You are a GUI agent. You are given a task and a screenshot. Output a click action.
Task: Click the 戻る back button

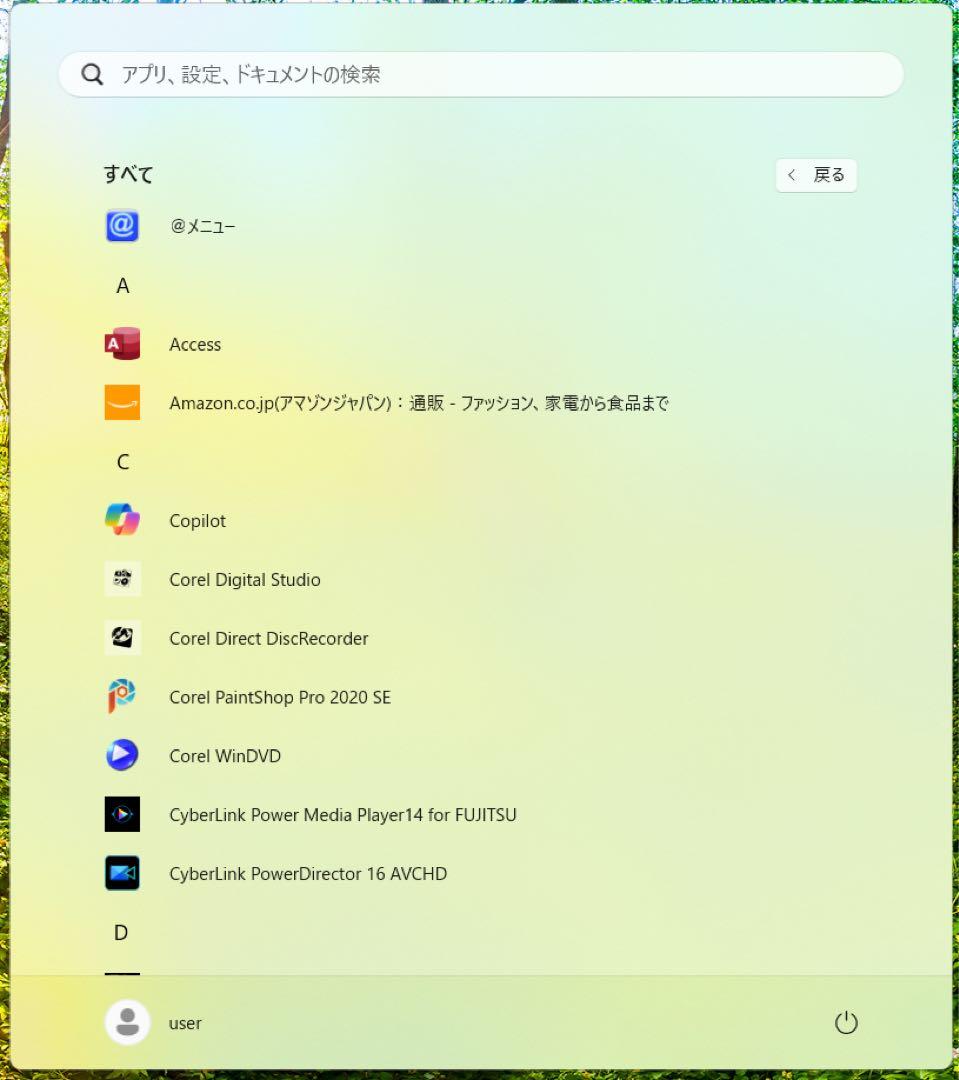coord(816,175)
